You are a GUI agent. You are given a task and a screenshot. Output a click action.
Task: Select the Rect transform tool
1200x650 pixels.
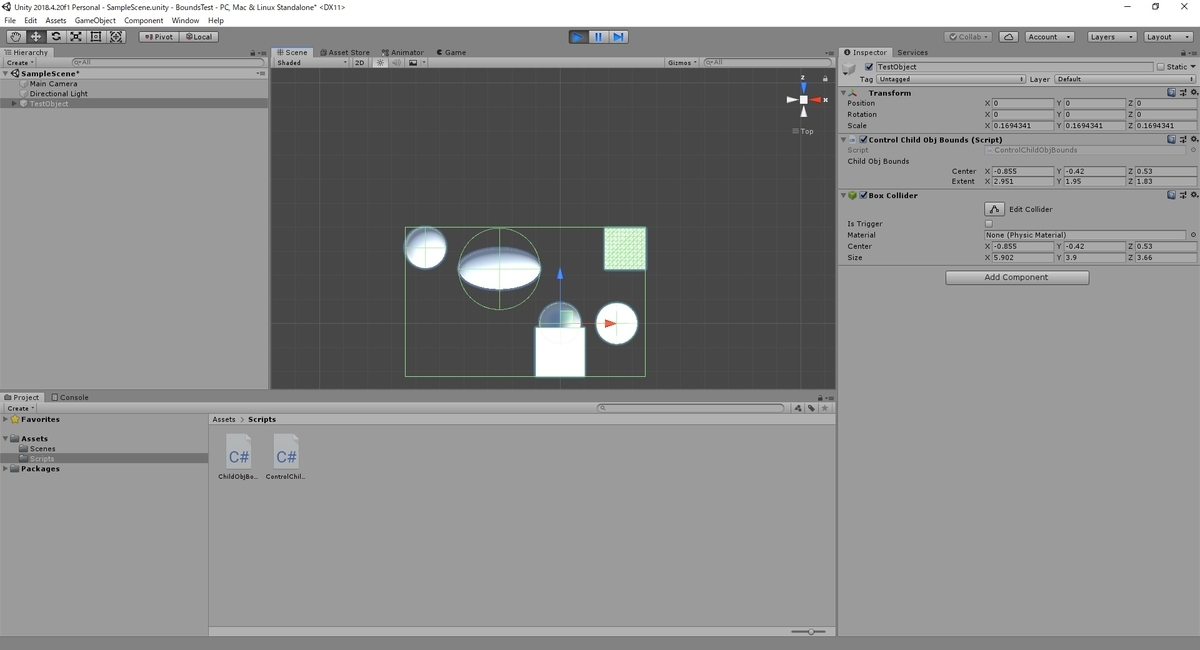point(96,37)
